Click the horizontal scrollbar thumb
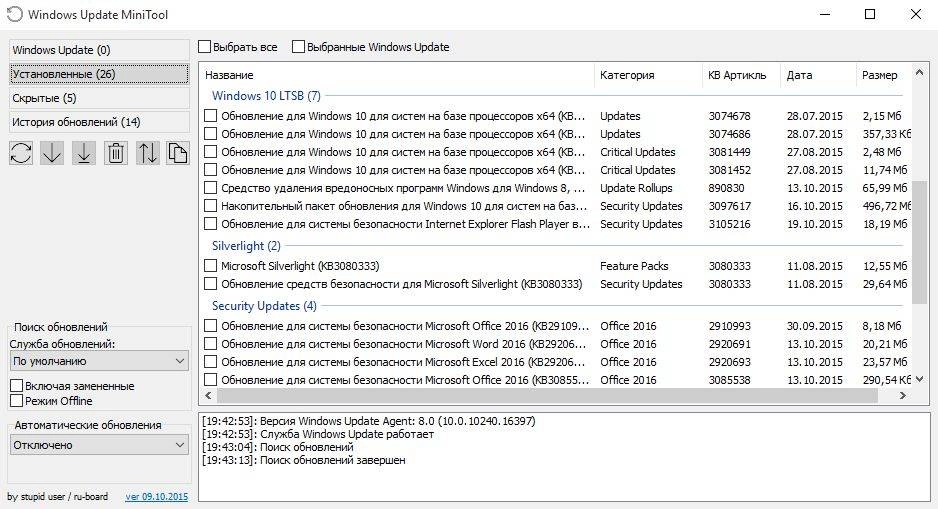 tap(547, 395)
